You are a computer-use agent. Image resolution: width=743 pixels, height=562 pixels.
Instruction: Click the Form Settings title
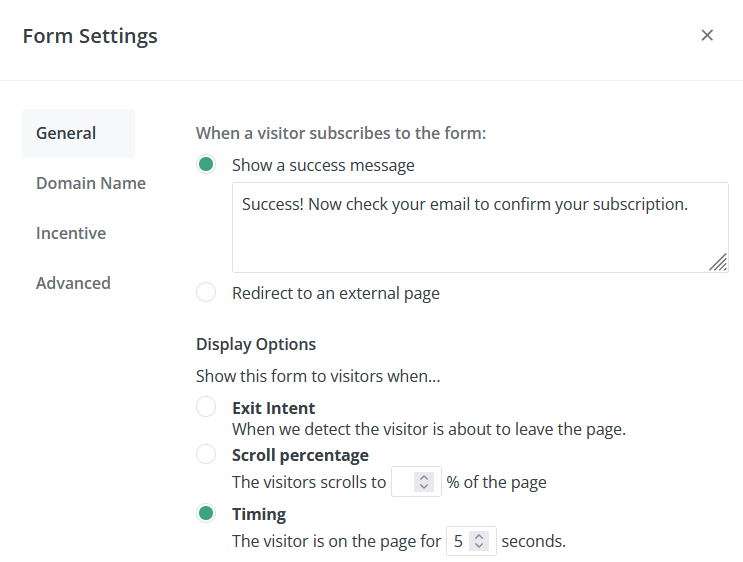coord(90,36)
